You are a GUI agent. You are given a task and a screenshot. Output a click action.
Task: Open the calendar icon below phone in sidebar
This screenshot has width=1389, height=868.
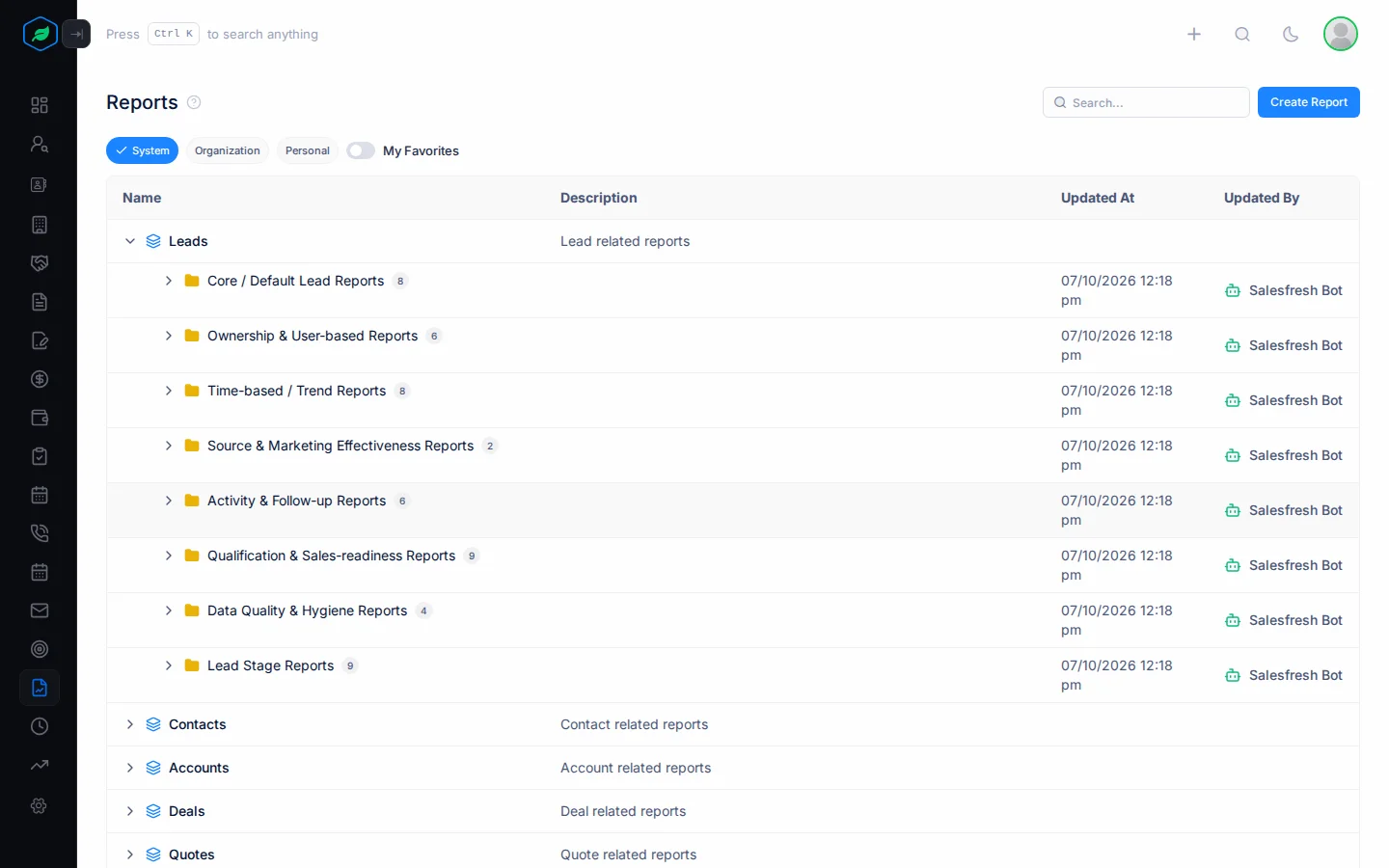(x=40, y=572)
